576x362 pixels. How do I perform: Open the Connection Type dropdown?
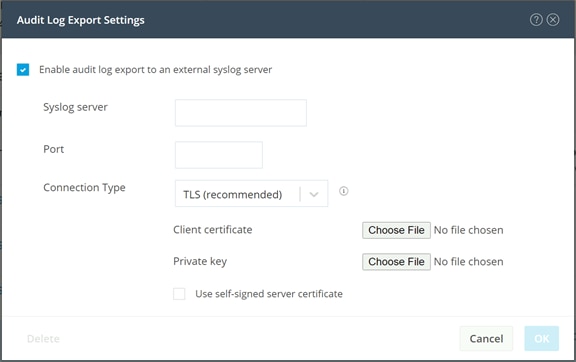pos(252,194)
